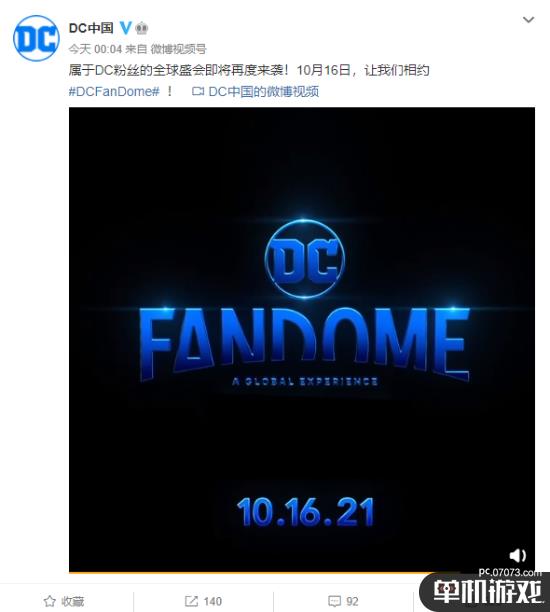Click the repost arrow icon
The height and width of the screenshot is (612, 550).
coord(191,601)
